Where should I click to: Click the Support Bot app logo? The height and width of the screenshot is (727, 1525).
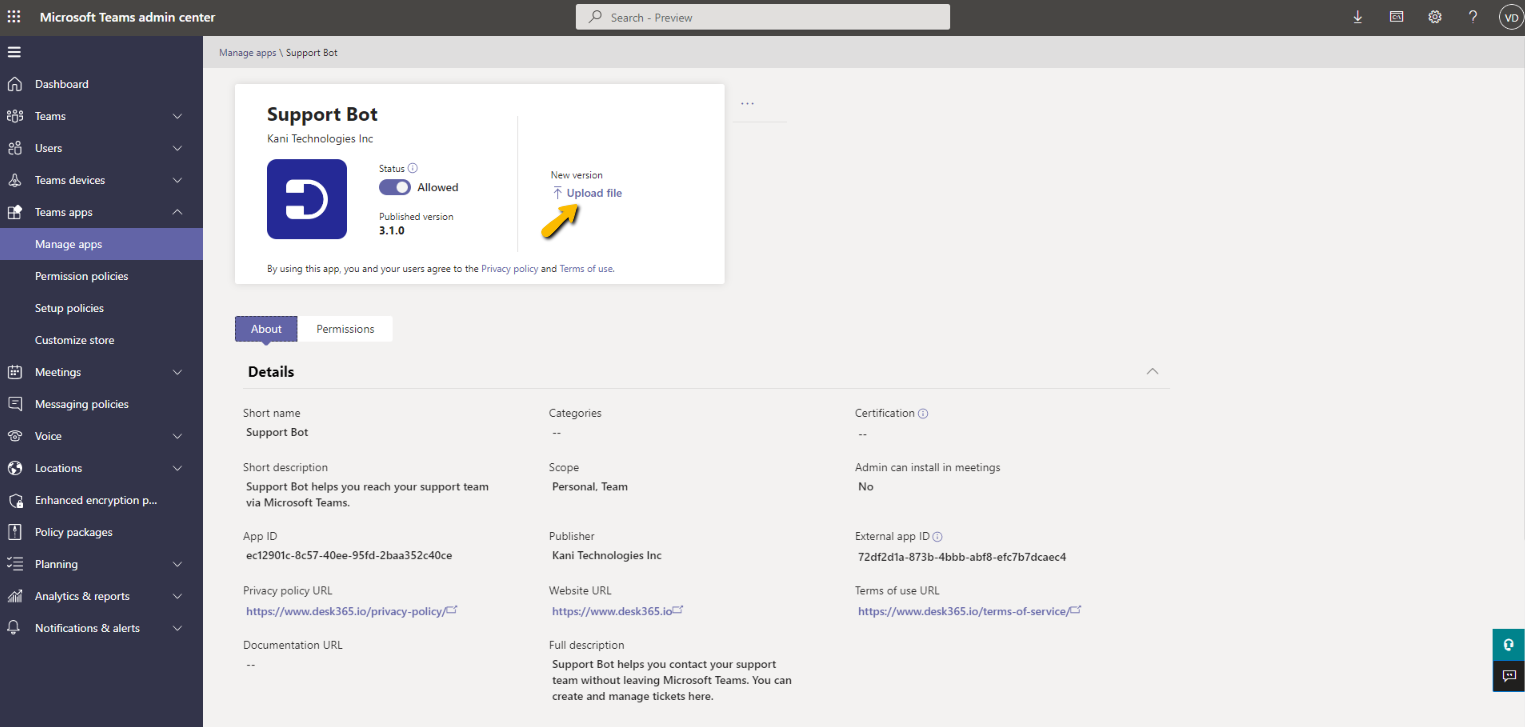point(306,198)
